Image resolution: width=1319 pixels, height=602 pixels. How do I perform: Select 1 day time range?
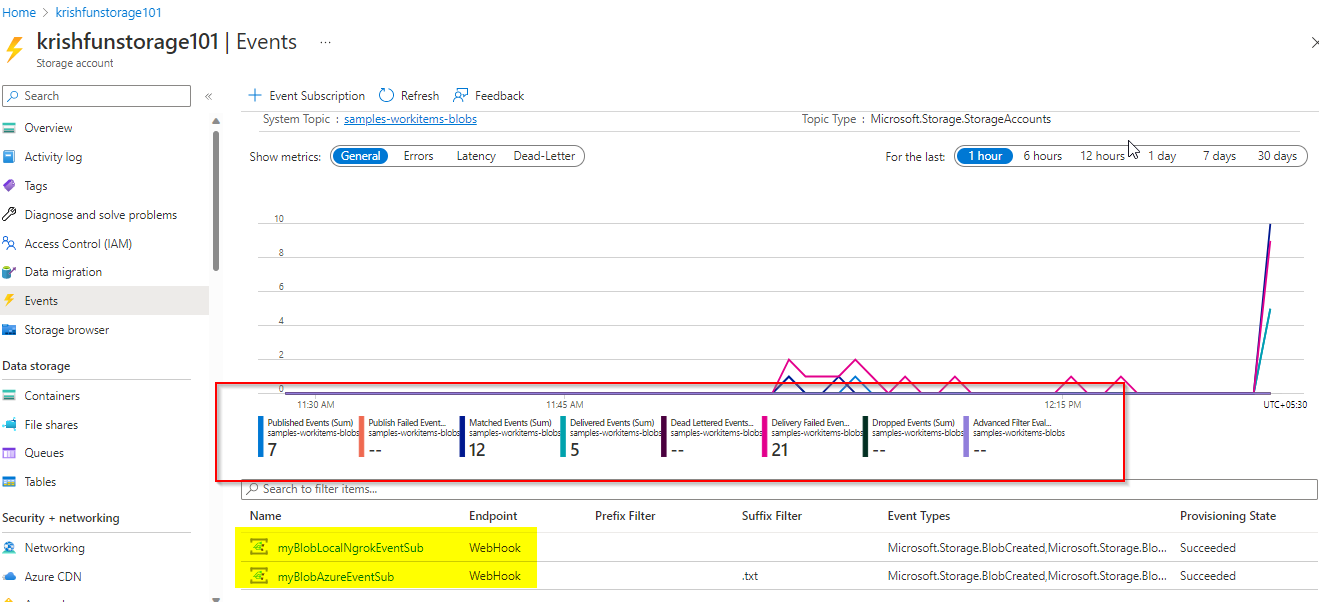(x=1162, y=156)
